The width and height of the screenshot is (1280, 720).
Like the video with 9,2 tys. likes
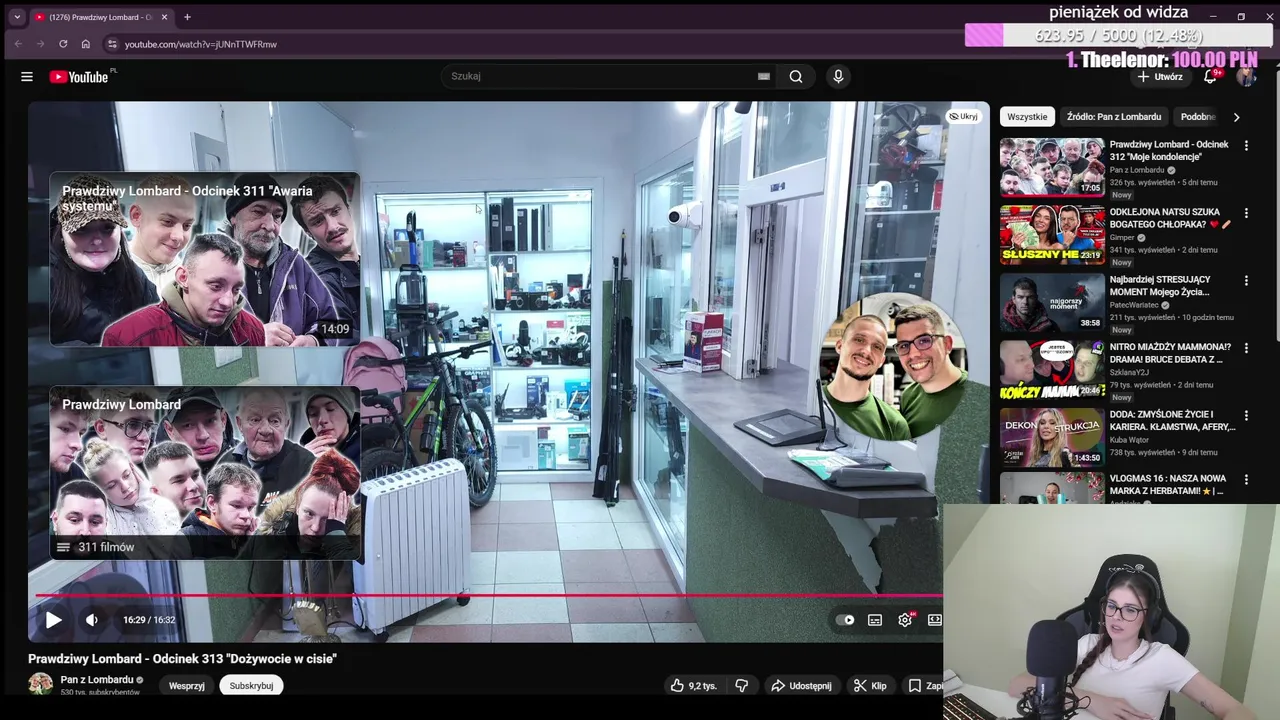coord(693,686)
